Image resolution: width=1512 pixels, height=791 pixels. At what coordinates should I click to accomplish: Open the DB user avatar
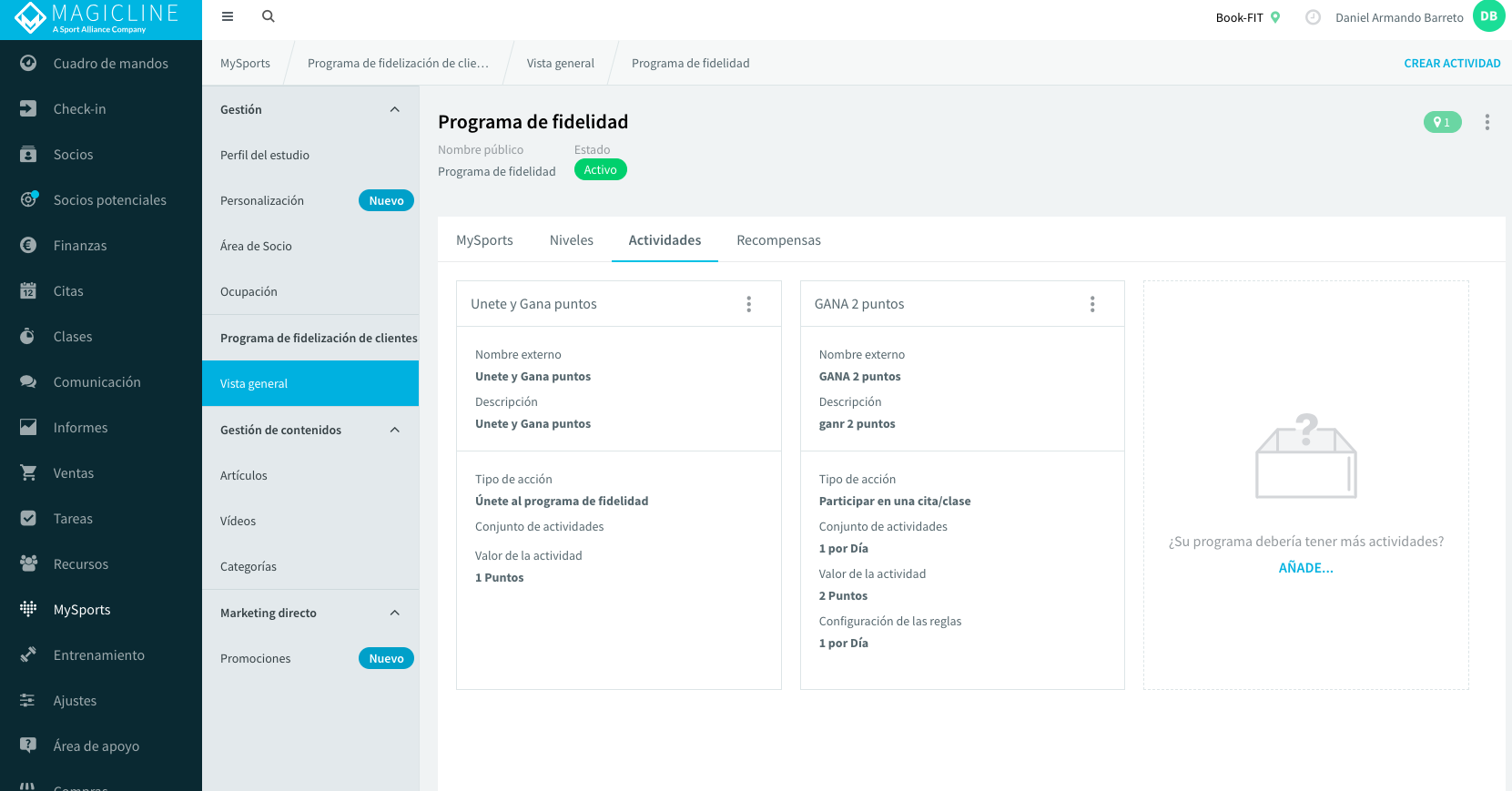pyautogui.click(x=1489, y=16)
